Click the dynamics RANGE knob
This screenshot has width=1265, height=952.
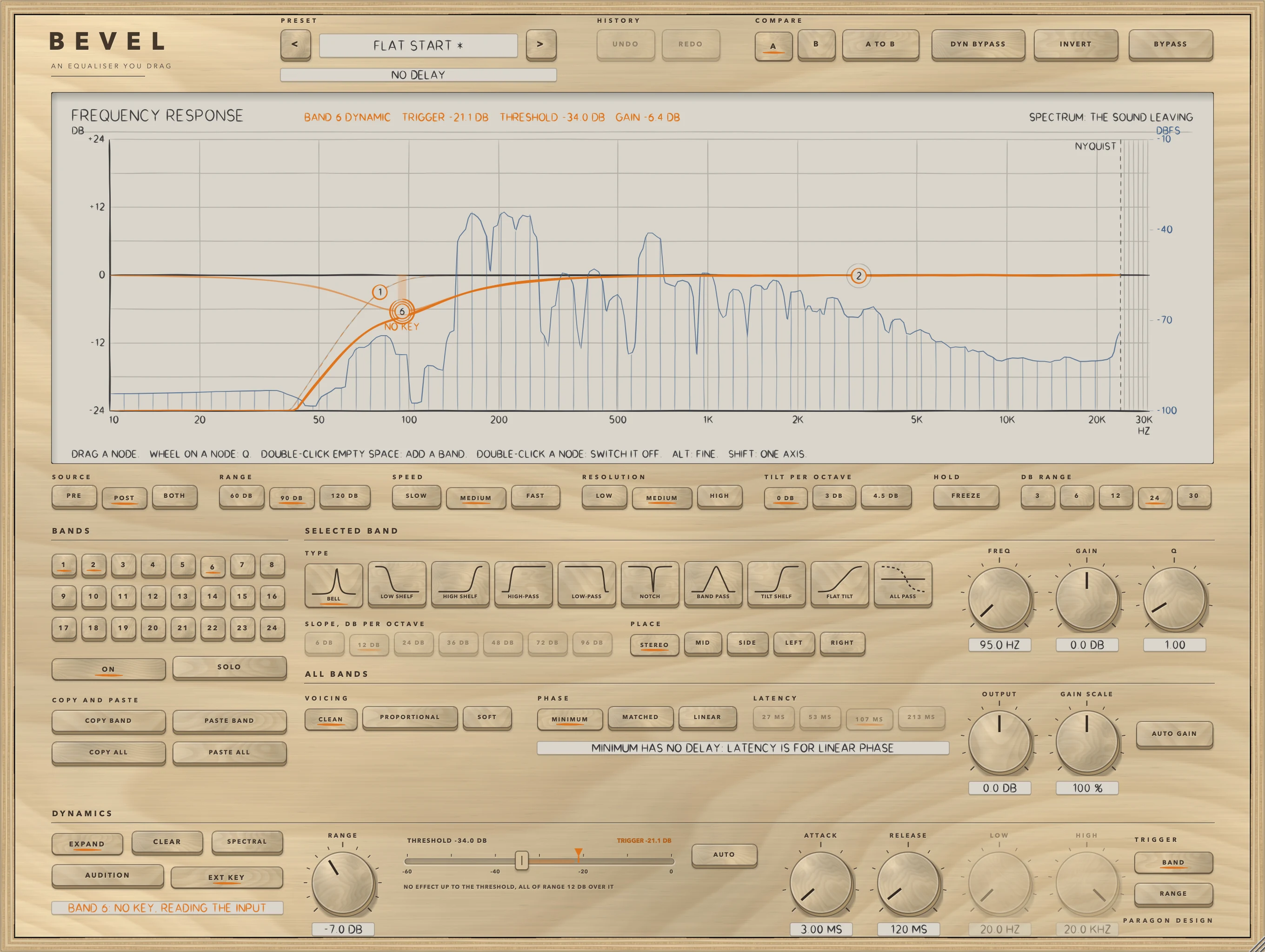point(343,883)
